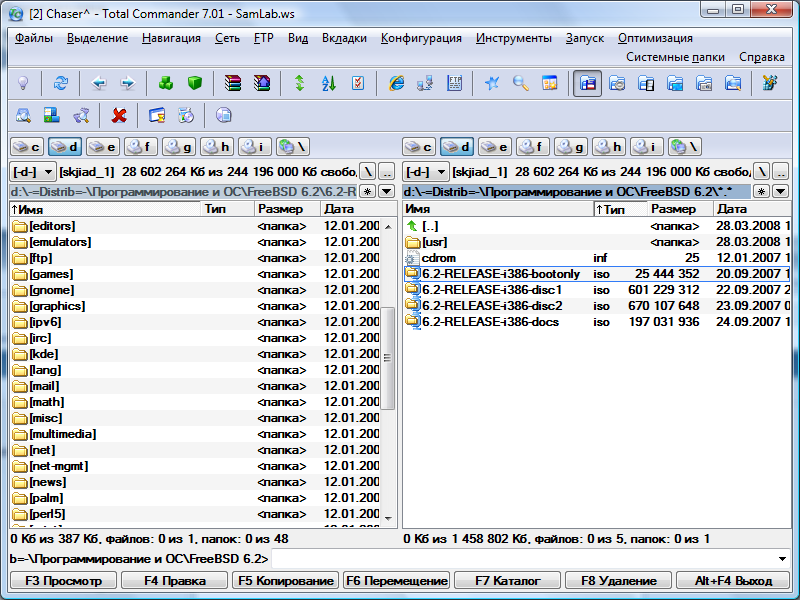The image size is (800, 600).
Task: Click the pressed panel view toolbar icon
Action: pos(587,83)
